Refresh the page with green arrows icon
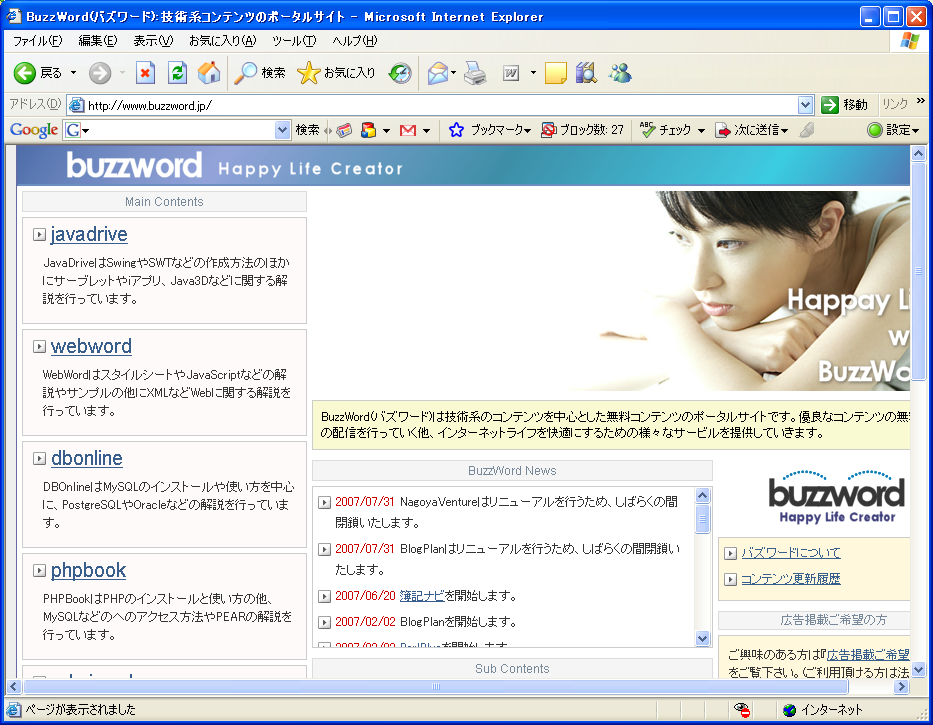The width and height of the screenshot is (933, 725). coord(177,73)
